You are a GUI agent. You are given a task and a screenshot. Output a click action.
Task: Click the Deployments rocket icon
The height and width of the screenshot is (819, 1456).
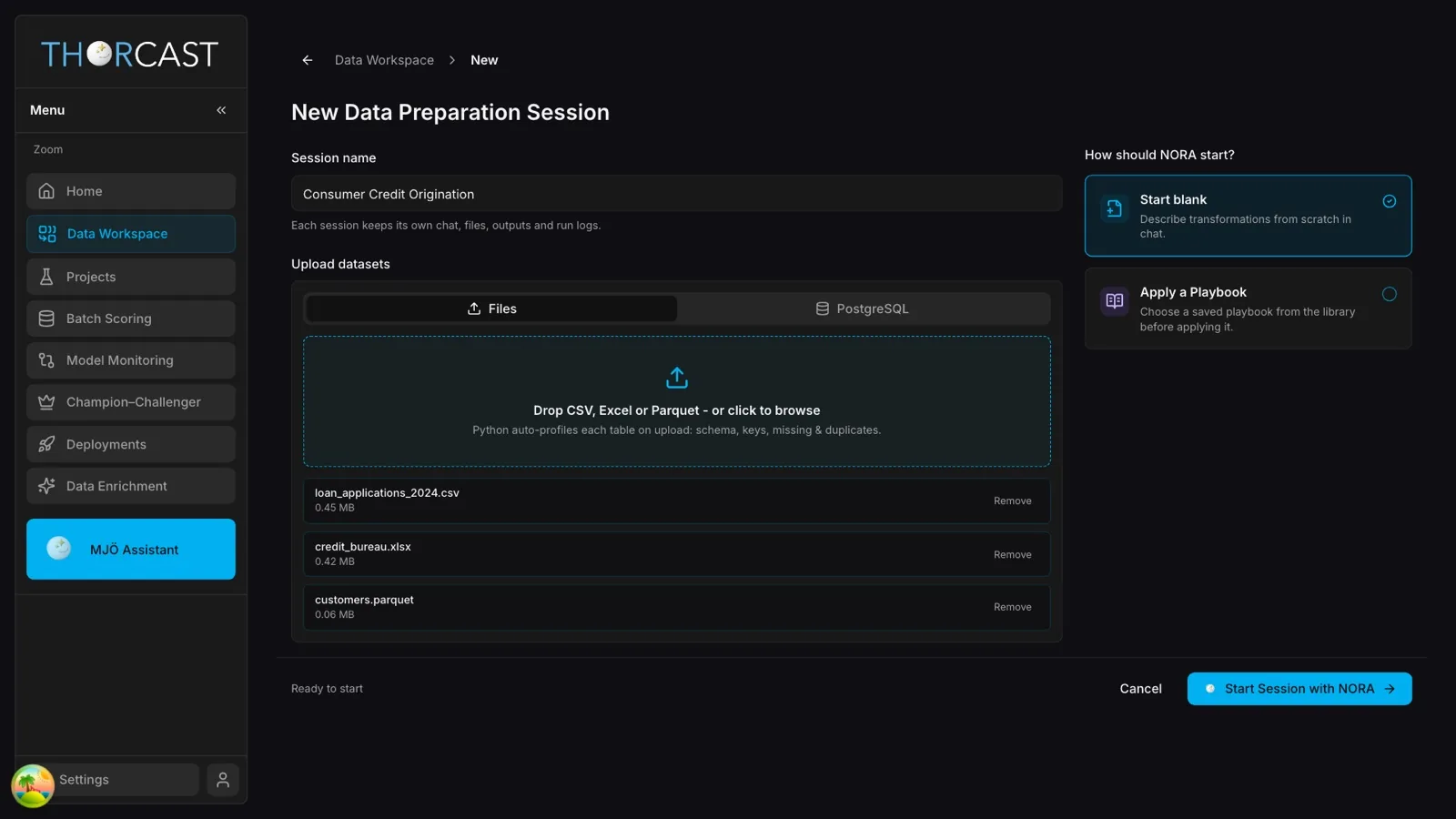[x=46, y=444]
